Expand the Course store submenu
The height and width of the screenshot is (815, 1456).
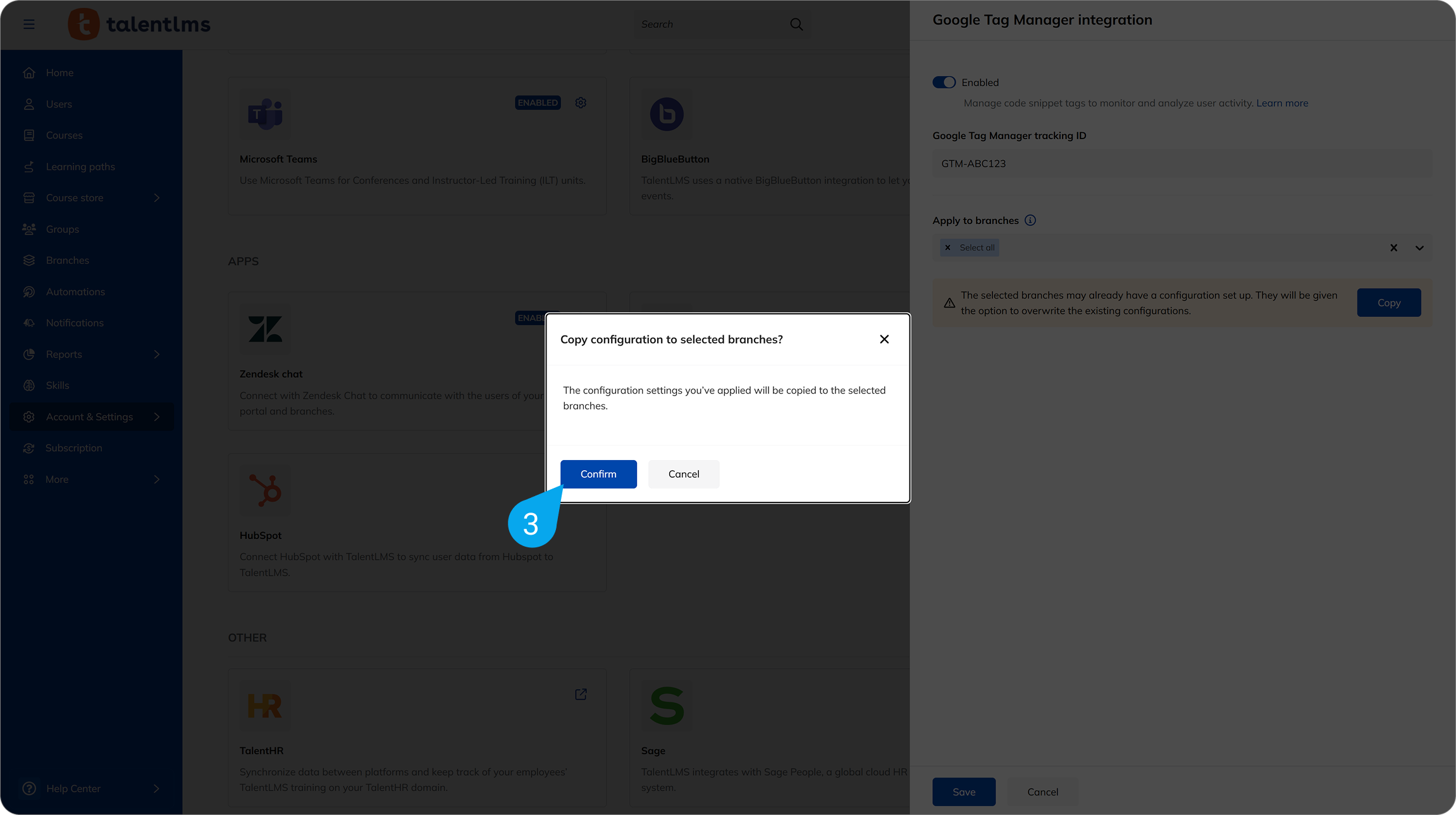pos(157,198)
